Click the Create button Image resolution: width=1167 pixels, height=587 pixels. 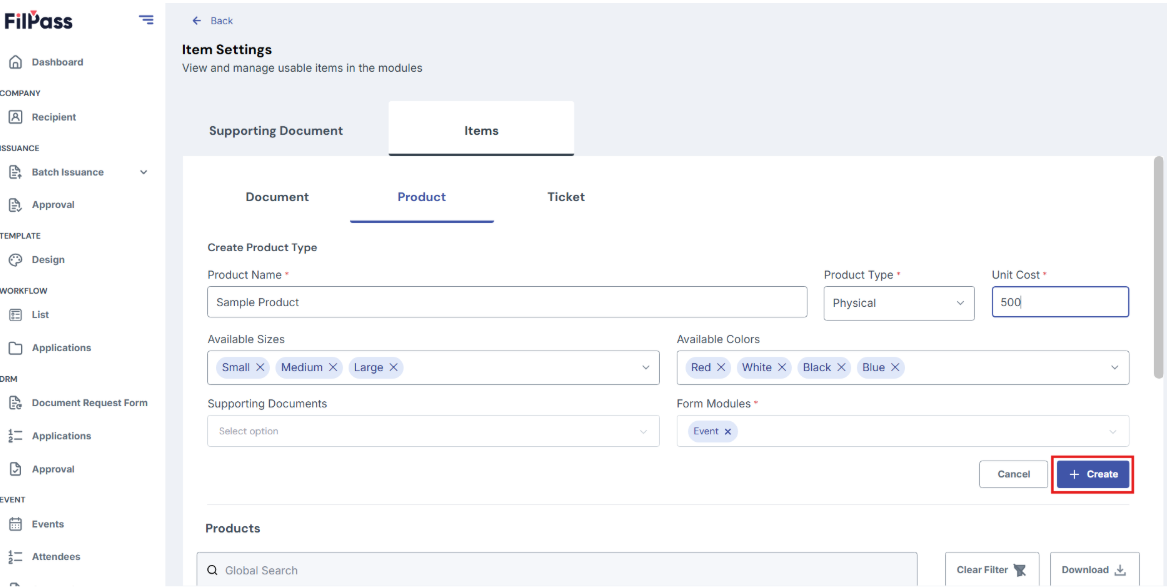(1093, 474)
